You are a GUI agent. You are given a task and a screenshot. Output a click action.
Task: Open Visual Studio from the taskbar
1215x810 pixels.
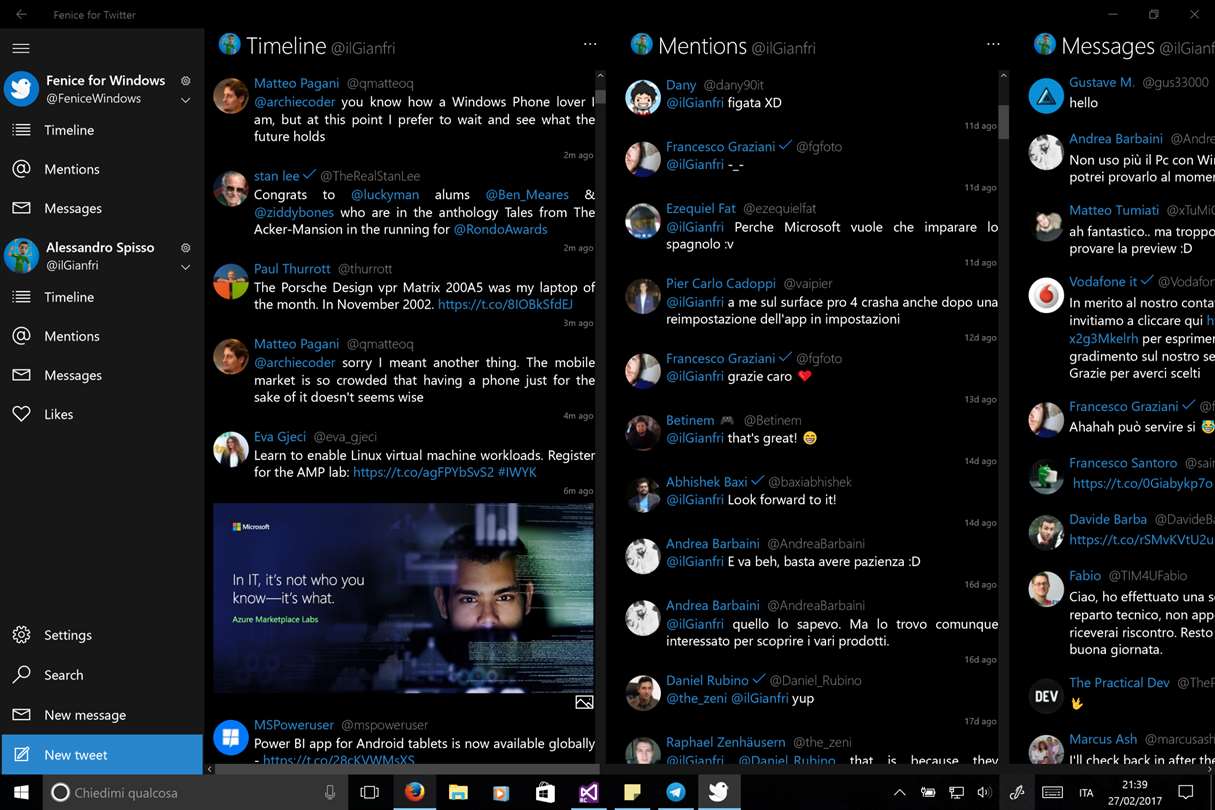tap(589, 792)
